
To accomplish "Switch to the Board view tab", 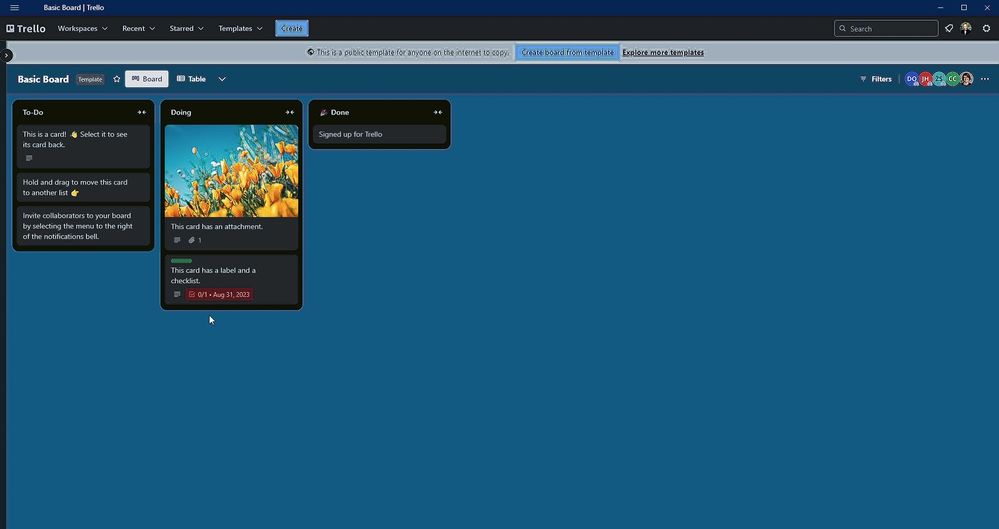I will coord(147,79).
